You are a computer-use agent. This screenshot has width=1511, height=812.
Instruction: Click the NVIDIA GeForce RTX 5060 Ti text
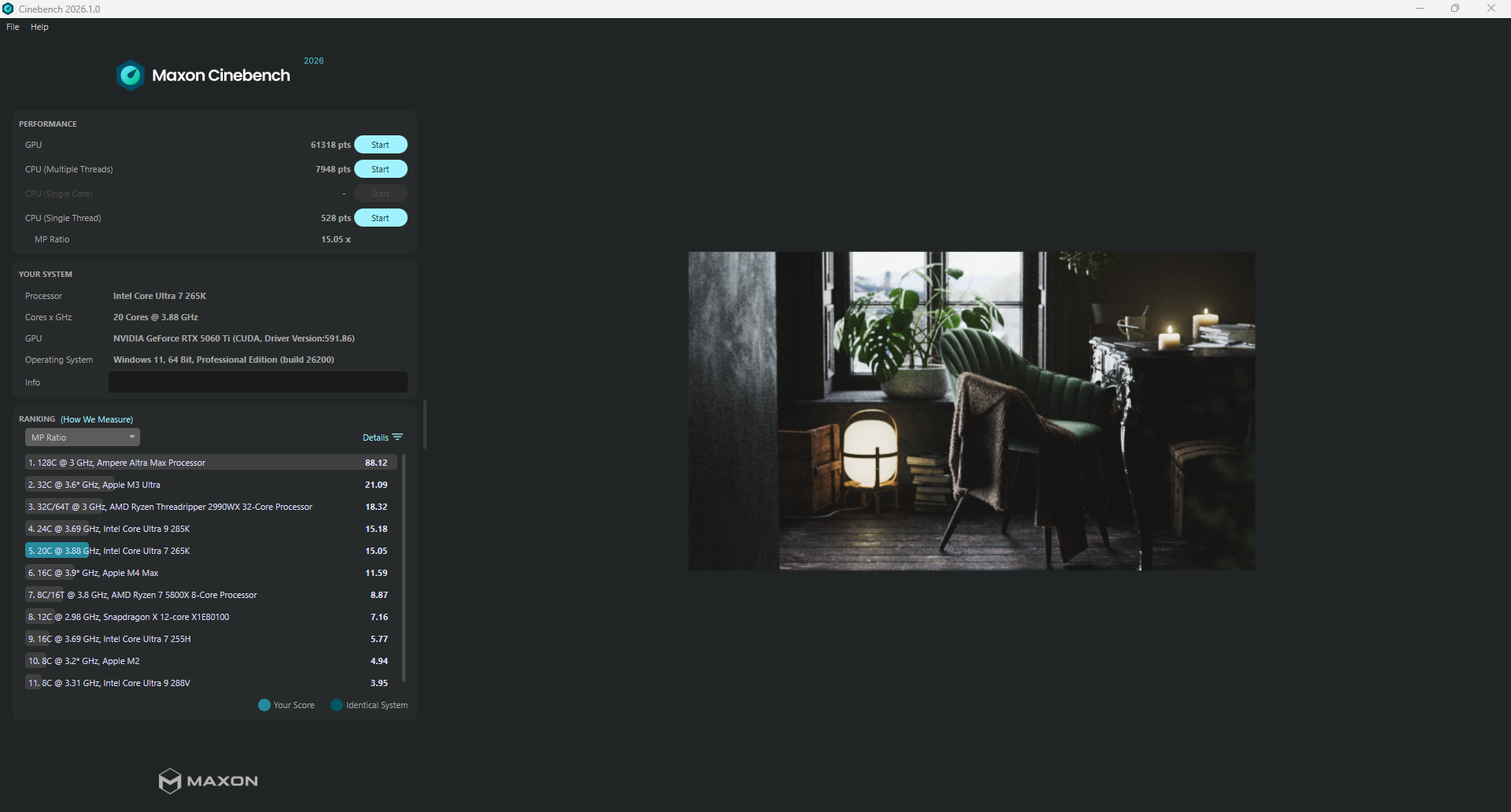(234, 338)
